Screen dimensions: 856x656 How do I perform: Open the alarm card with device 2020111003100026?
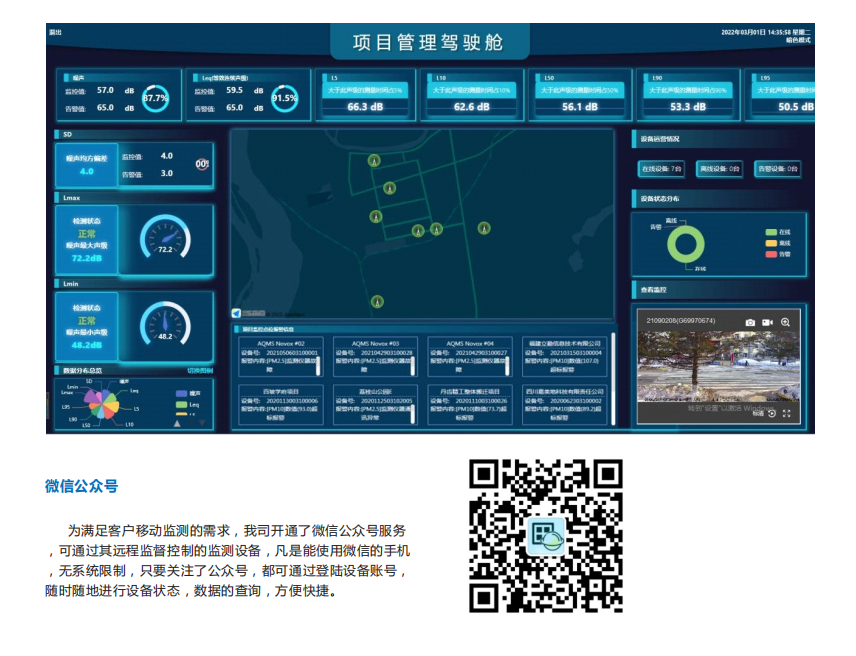(469, 405)
